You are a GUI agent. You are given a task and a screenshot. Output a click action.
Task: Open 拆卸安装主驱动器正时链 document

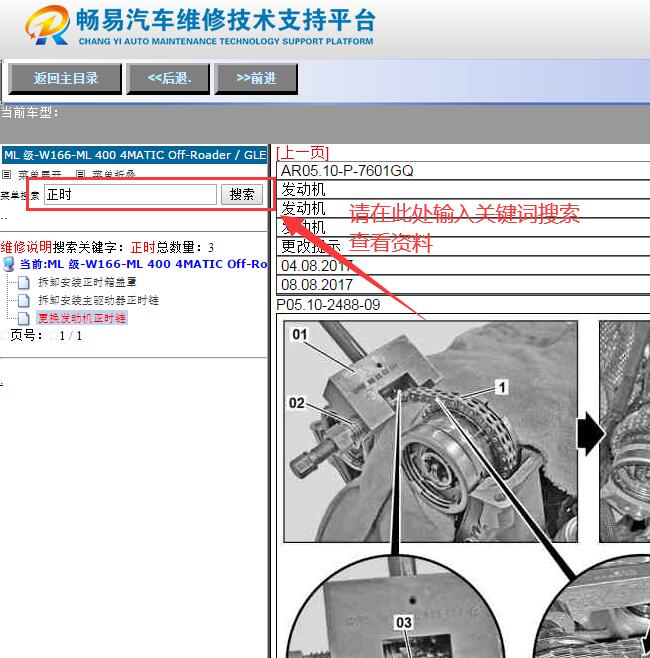[x=98, y=300]
